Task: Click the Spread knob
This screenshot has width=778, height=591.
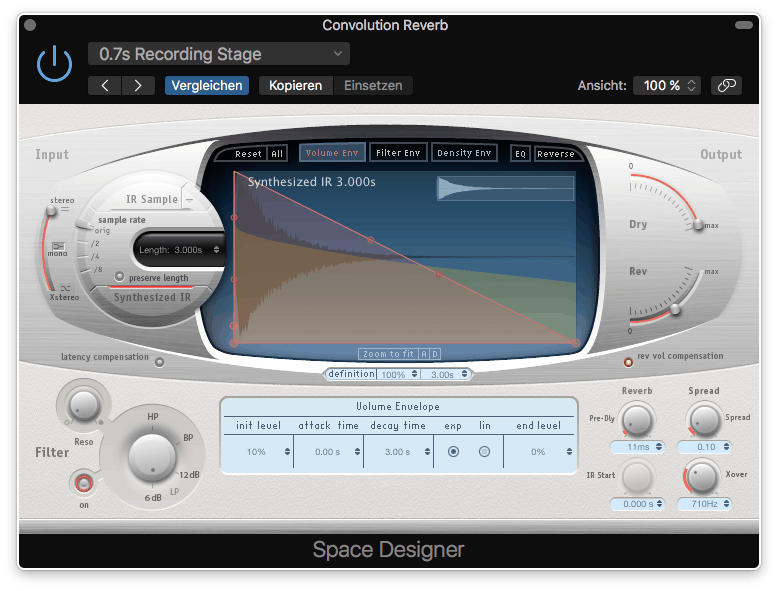Action: coord(704,420)
